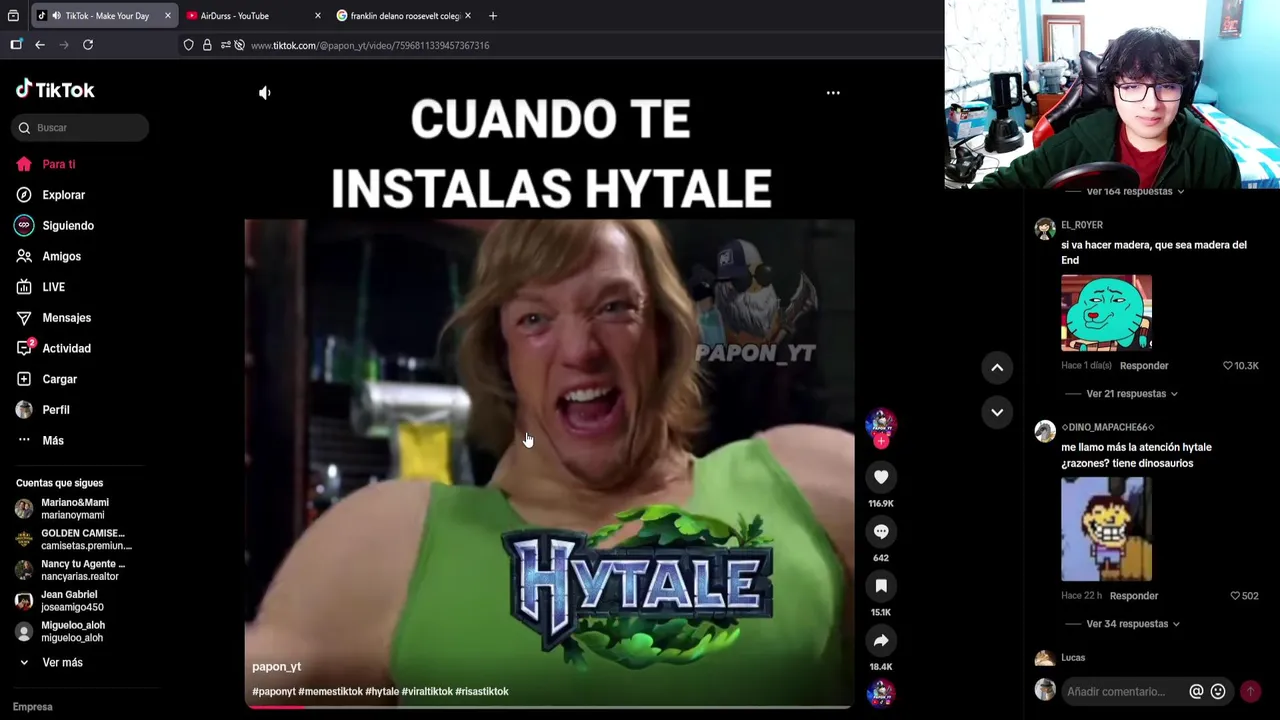Go back in browser history
The width and height of the screenshot is (1280, 720).
point(40,45)
